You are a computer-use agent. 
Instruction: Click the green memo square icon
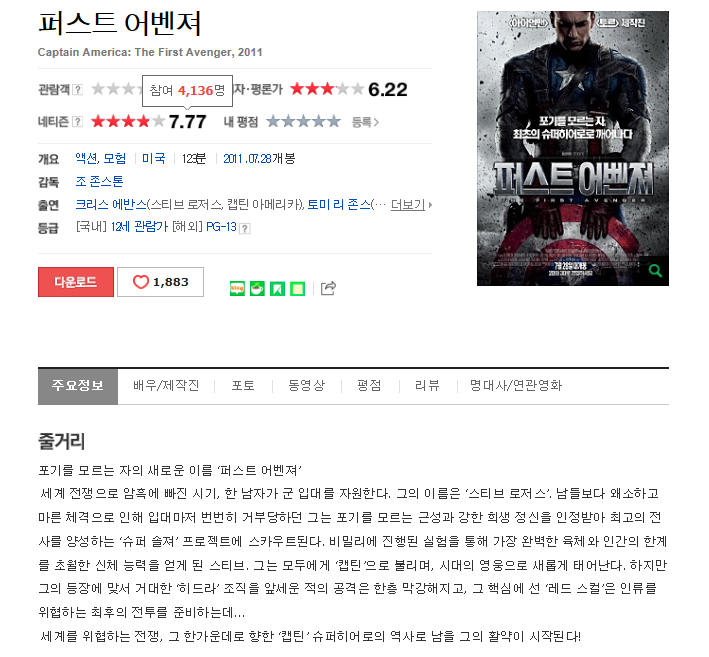298,288
